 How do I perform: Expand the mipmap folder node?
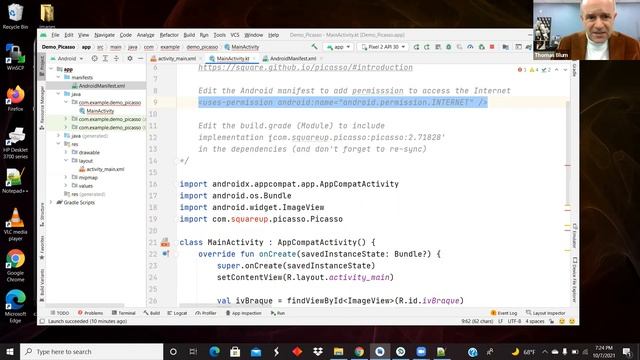point(66,177)
